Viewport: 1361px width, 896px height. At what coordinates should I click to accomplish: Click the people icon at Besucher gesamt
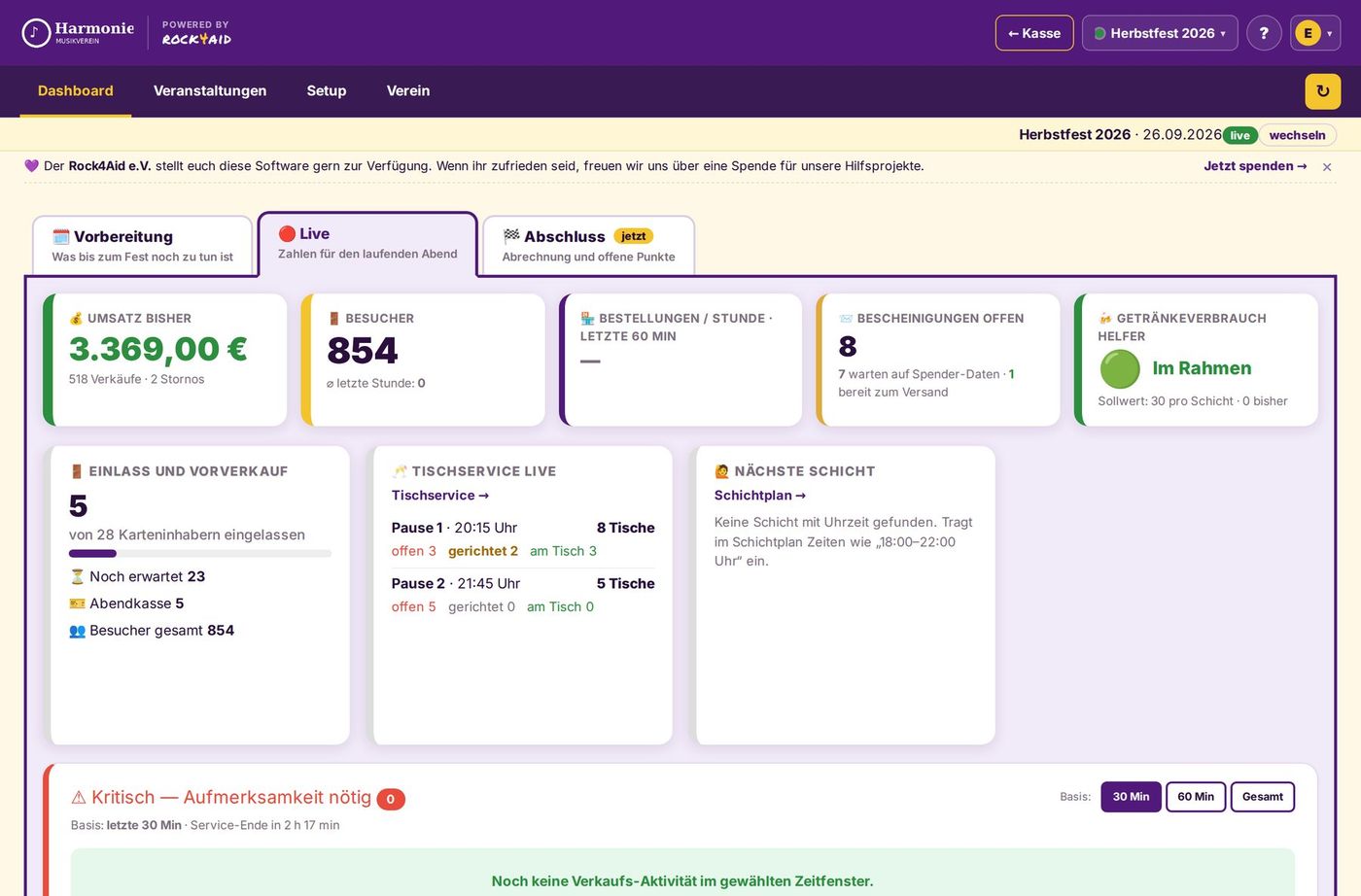pos(78,631)
